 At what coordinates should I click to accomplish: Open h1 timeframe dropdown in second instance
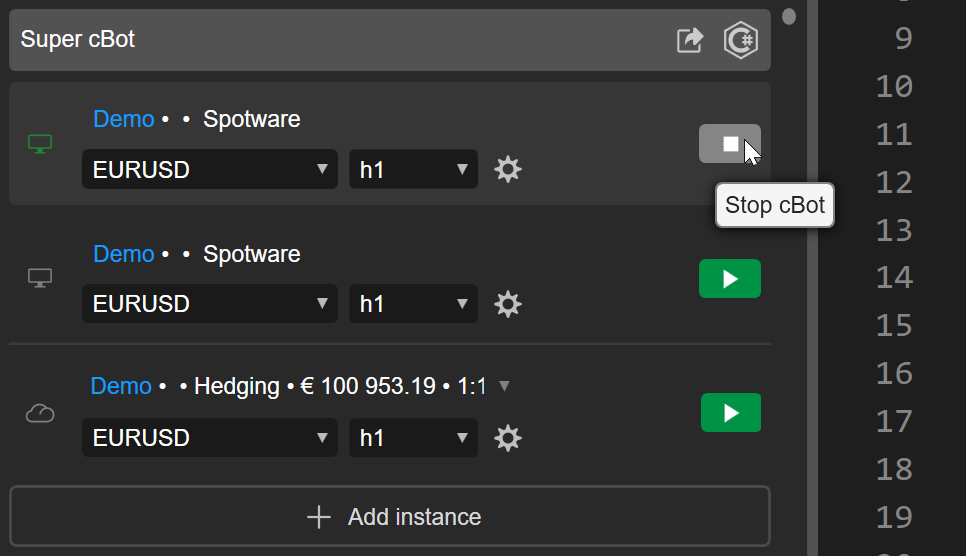[x=413, y=303]
